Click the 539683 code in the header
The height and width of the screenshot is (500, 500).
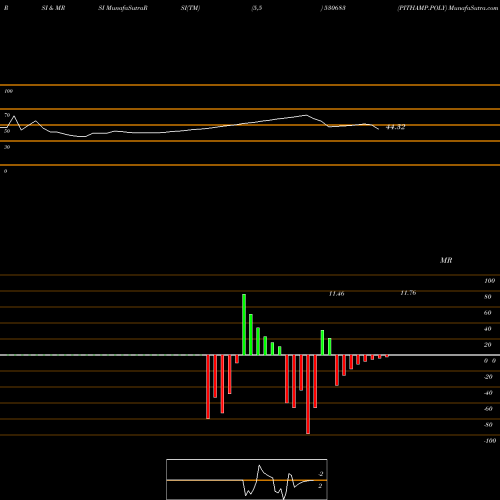click(x=334, y=8)
